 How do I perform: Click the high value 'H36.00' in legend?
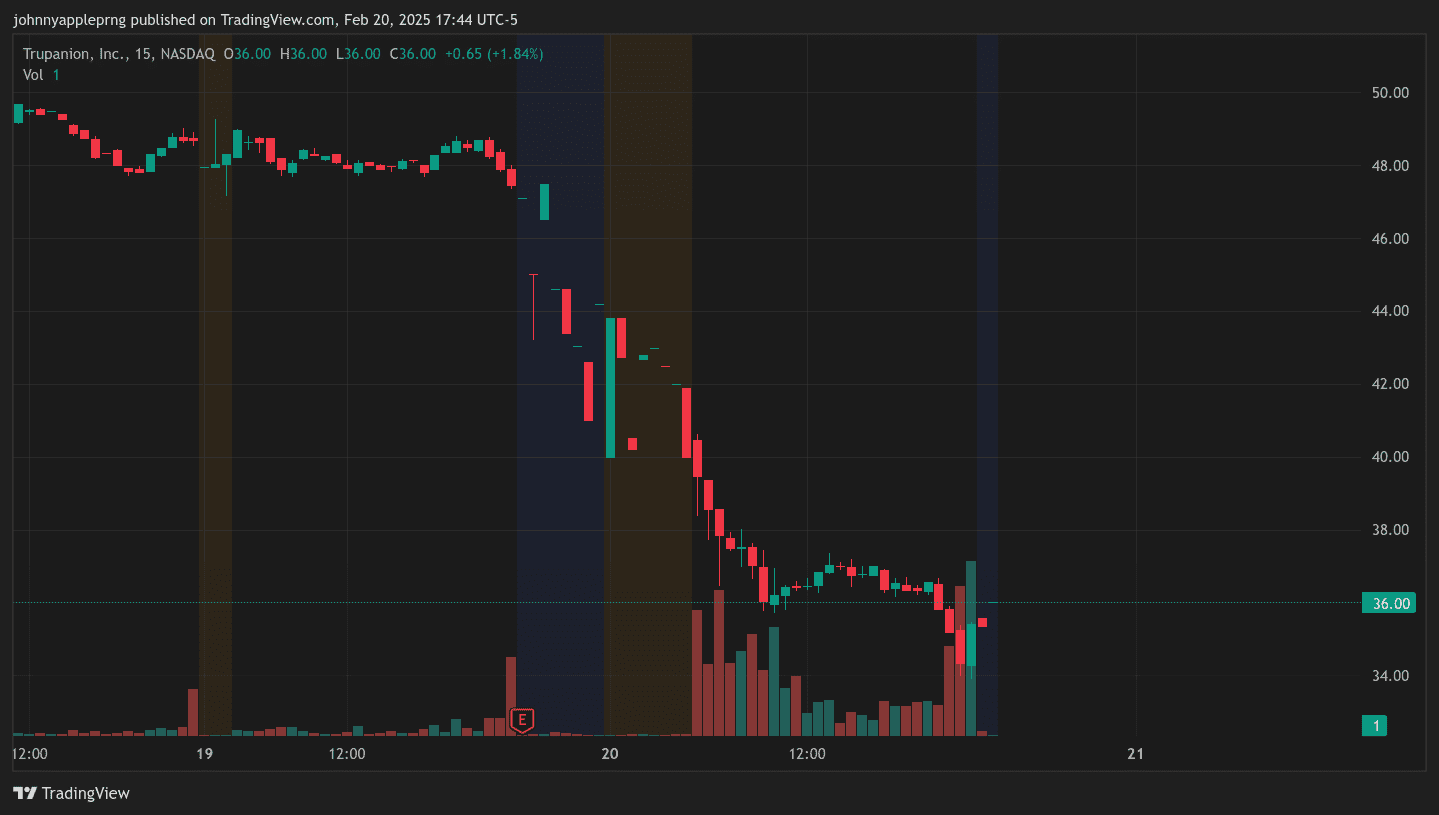[x=303, y=54]
